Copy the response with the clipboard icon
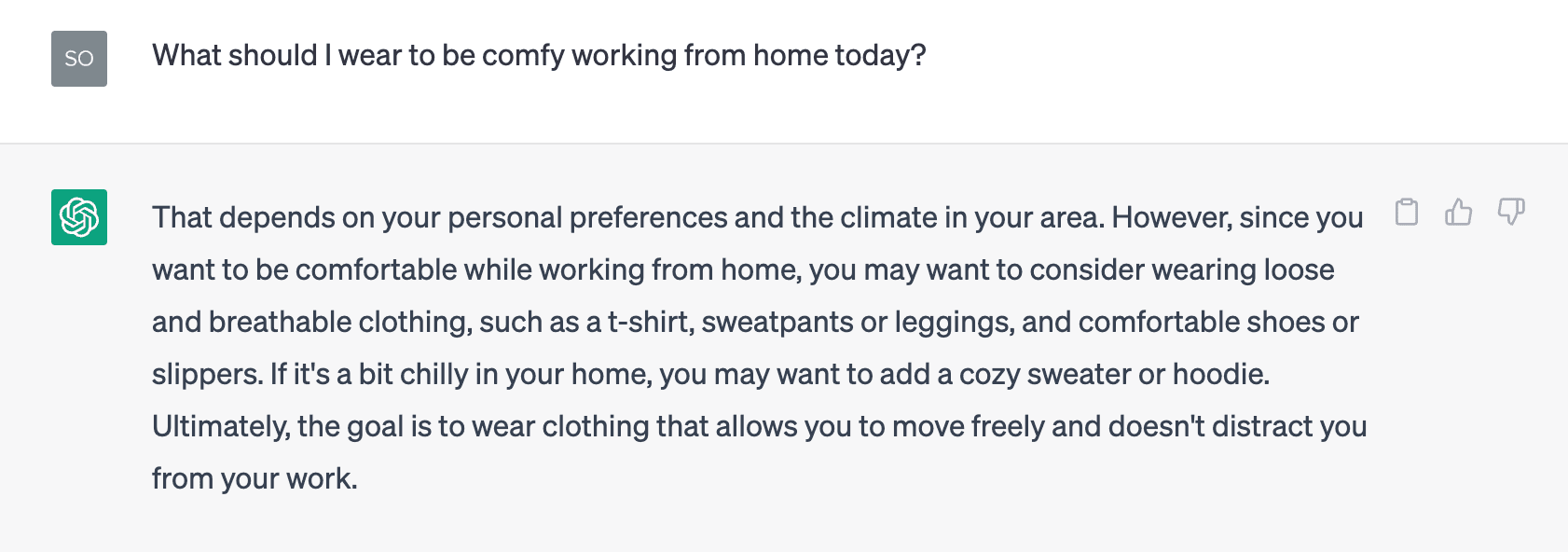Viewport: 1568px width, 552px height. [1407, 213]
